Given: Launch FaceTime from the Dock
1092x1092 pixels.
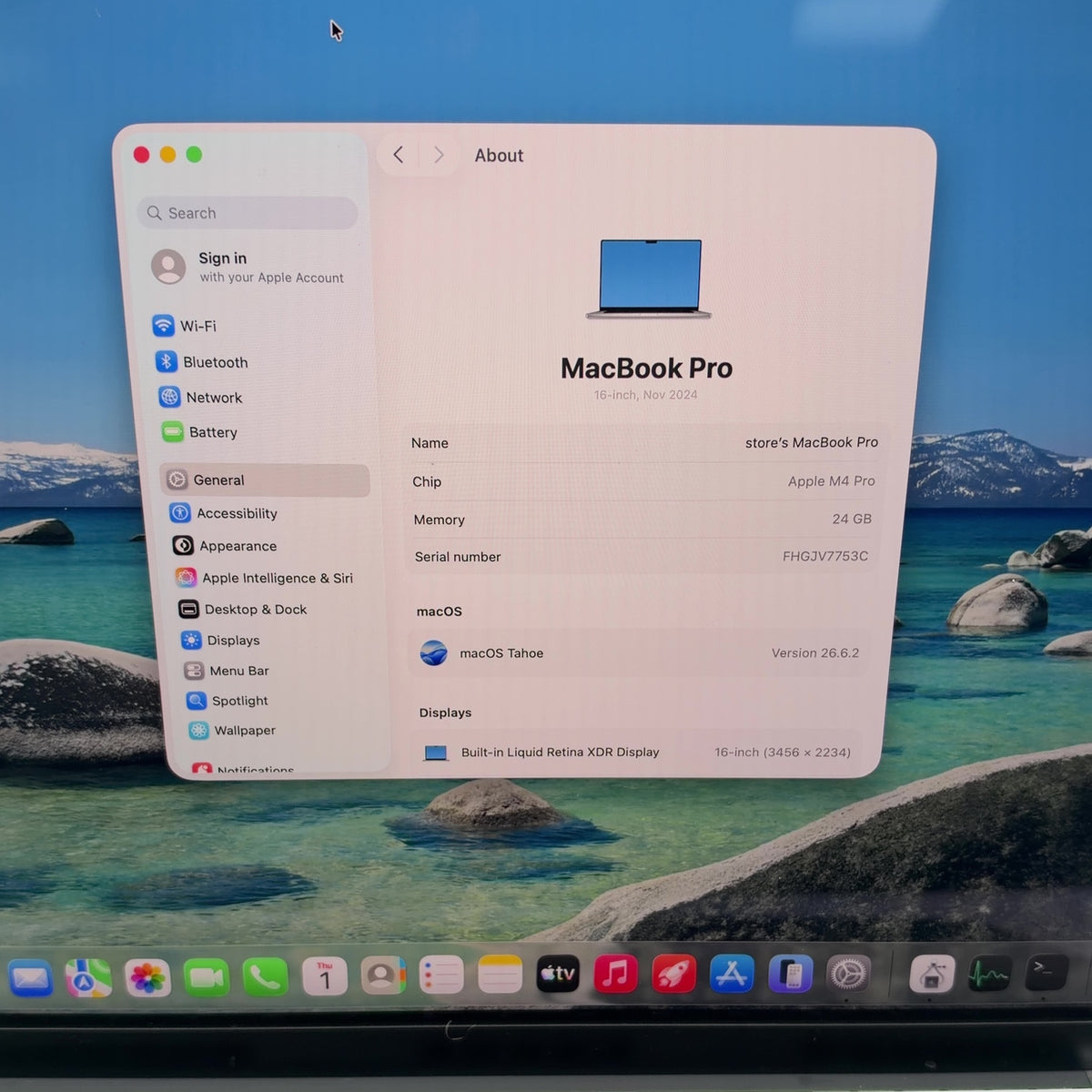Looking at the screenshot, I should click(x=207, y=977).
